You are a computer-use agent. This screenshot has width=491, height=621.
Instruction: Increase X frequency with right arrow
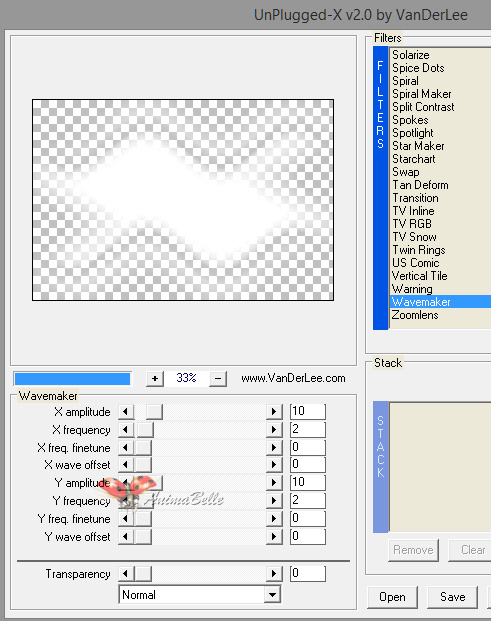[x=274, y=430]
